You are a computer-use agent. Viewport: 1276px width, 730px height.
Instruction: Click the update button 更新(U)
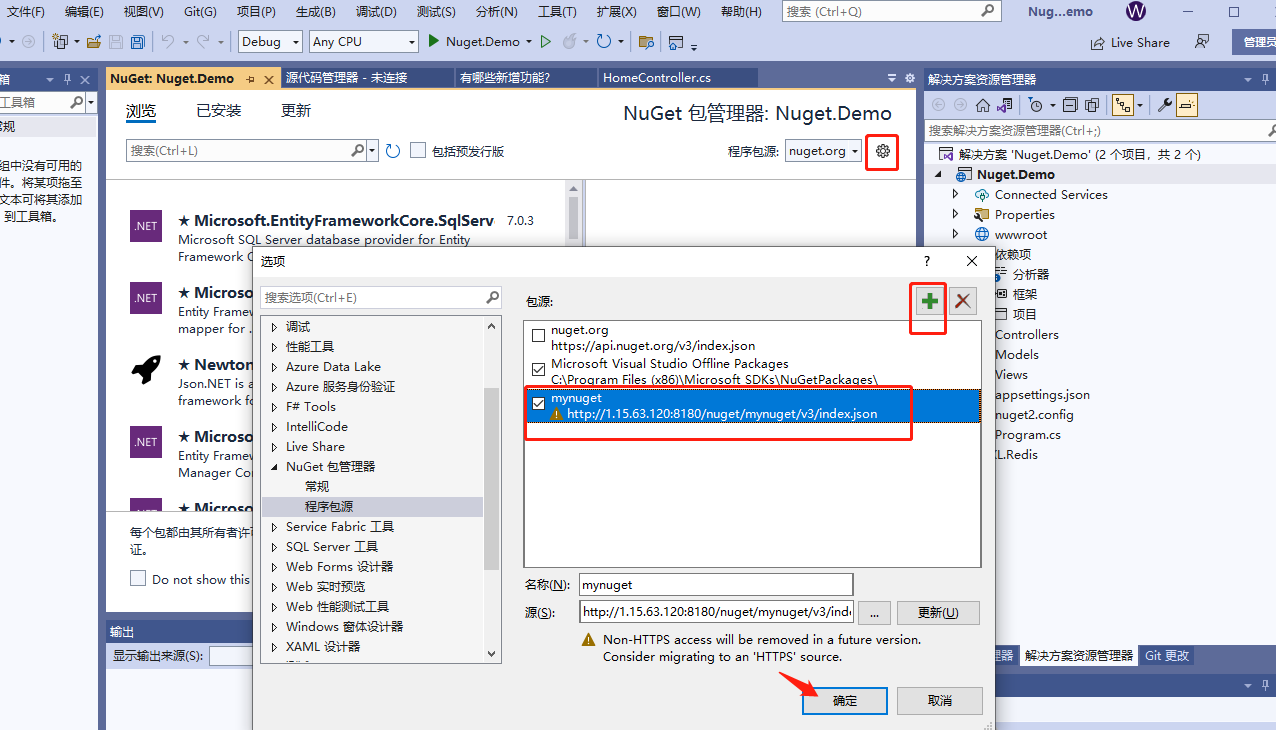938,612
